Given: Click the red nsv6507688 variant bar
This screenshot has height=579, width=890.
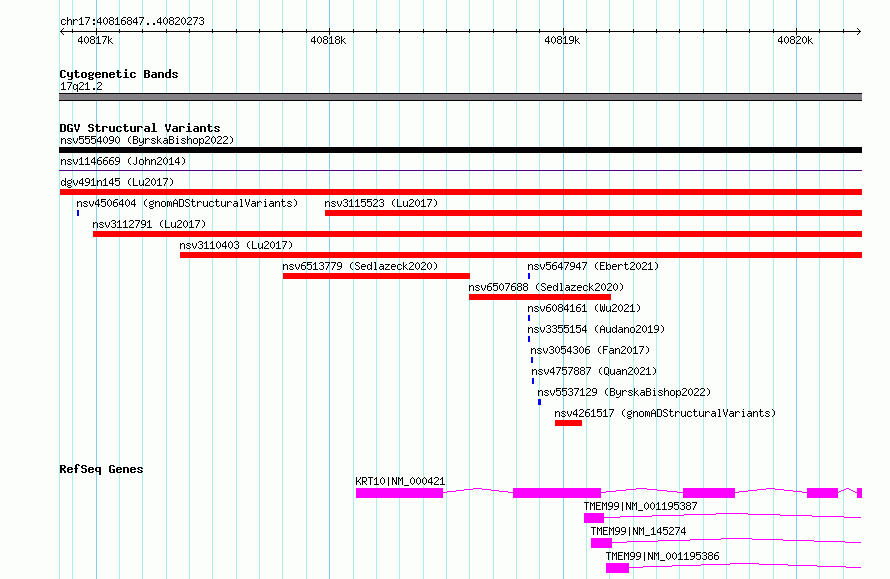Looking at the screenshot, I should coord(540,297).
